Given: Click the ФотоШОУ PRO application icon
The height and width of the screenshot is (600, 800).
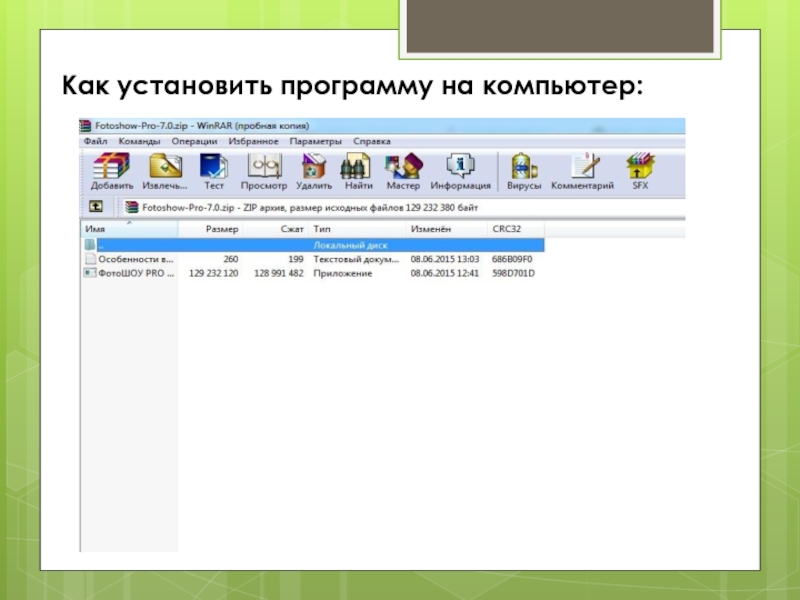Looking at the screenshot, I should point(90,273).
